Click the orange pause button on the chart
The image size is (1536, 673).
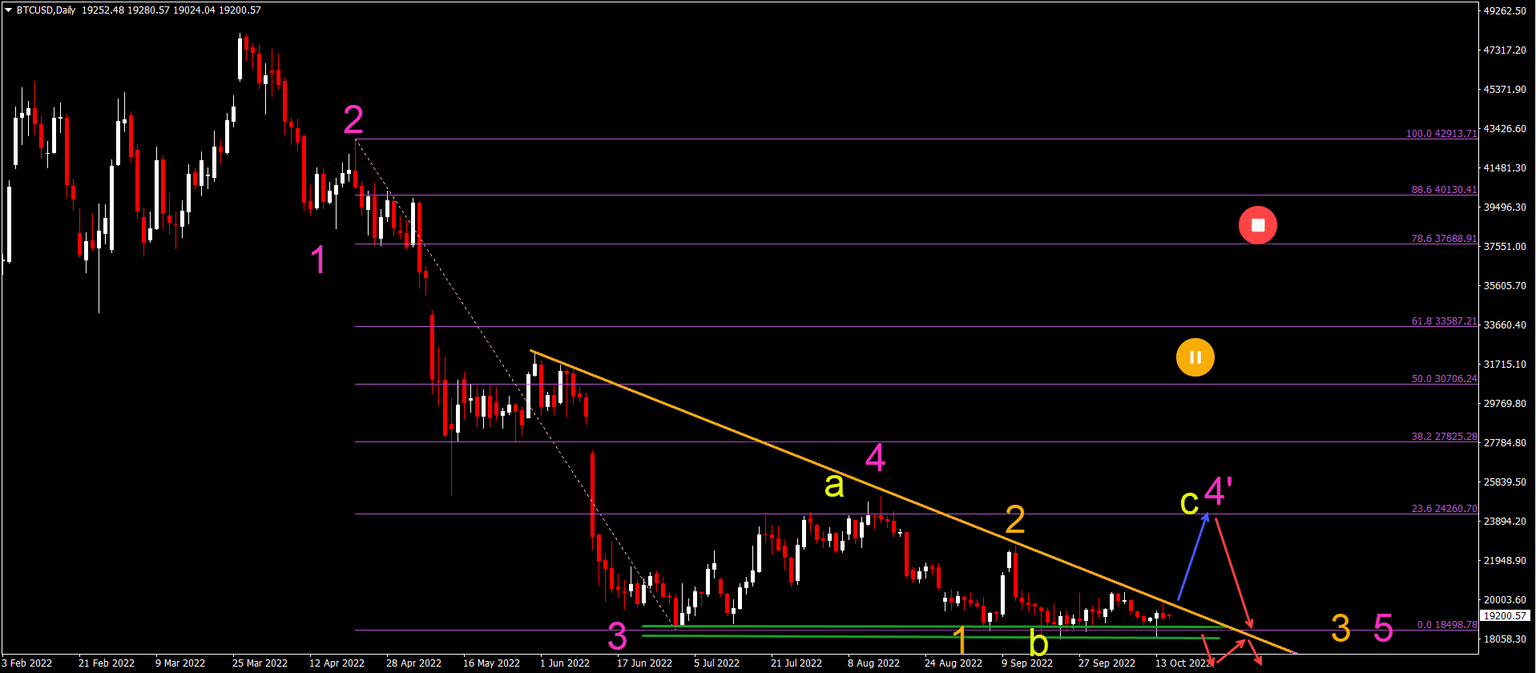click(x=1195, y=357)
